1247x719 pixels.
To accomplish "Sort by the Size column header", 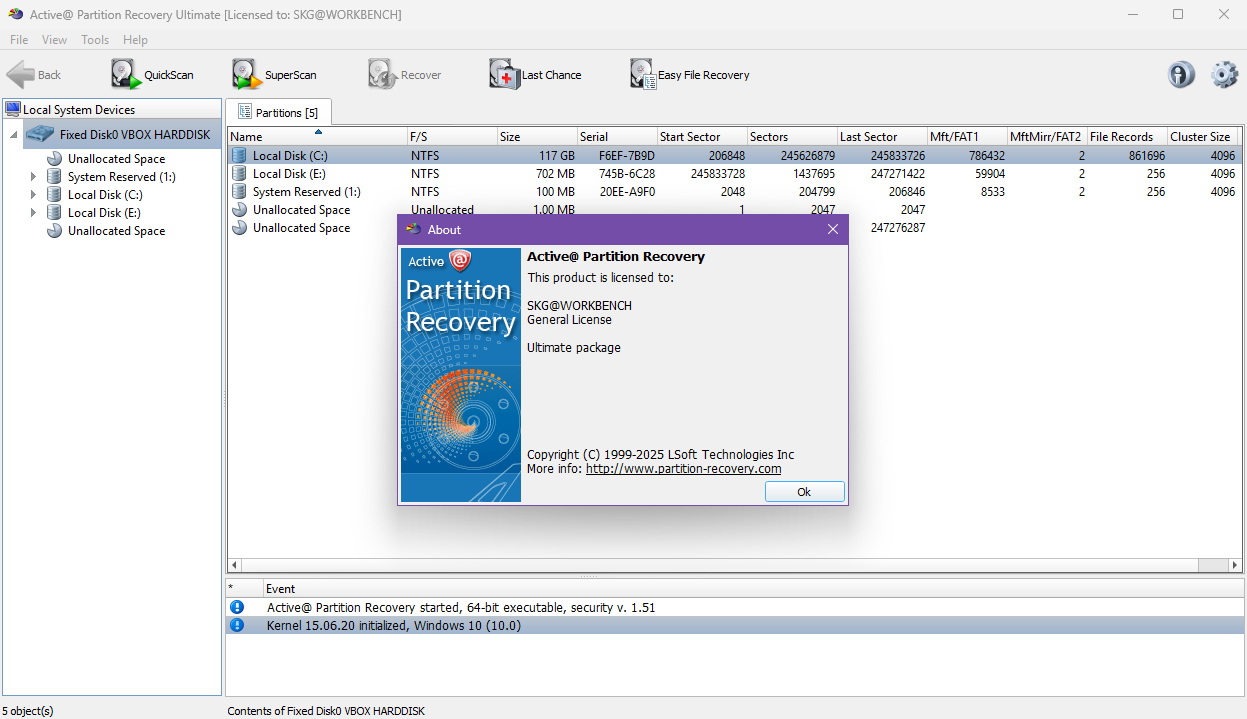I will coord(537,136).
